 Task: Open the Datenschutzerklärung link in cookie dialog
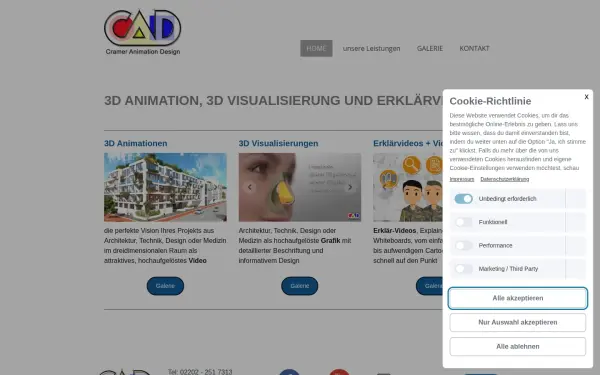click(x=504, y=179)
